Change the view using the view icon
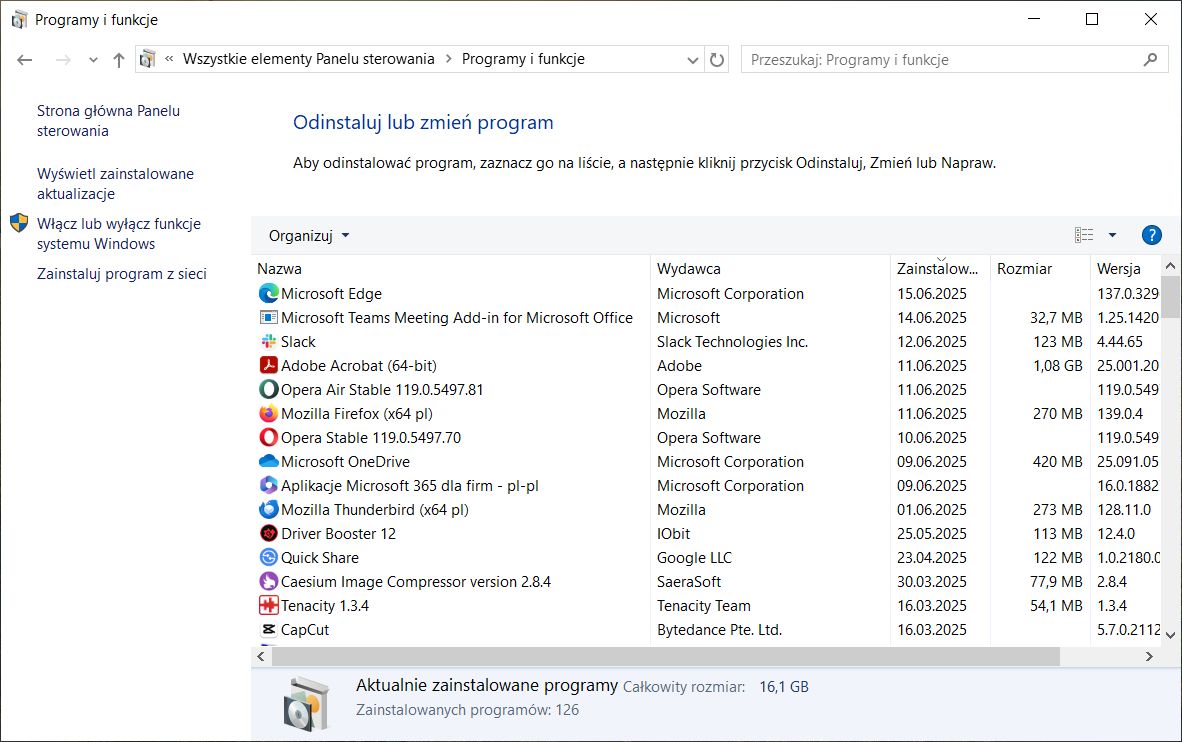Image resolution: width=1182 pixels, height=742 pixels. (x=1084, y=235)
